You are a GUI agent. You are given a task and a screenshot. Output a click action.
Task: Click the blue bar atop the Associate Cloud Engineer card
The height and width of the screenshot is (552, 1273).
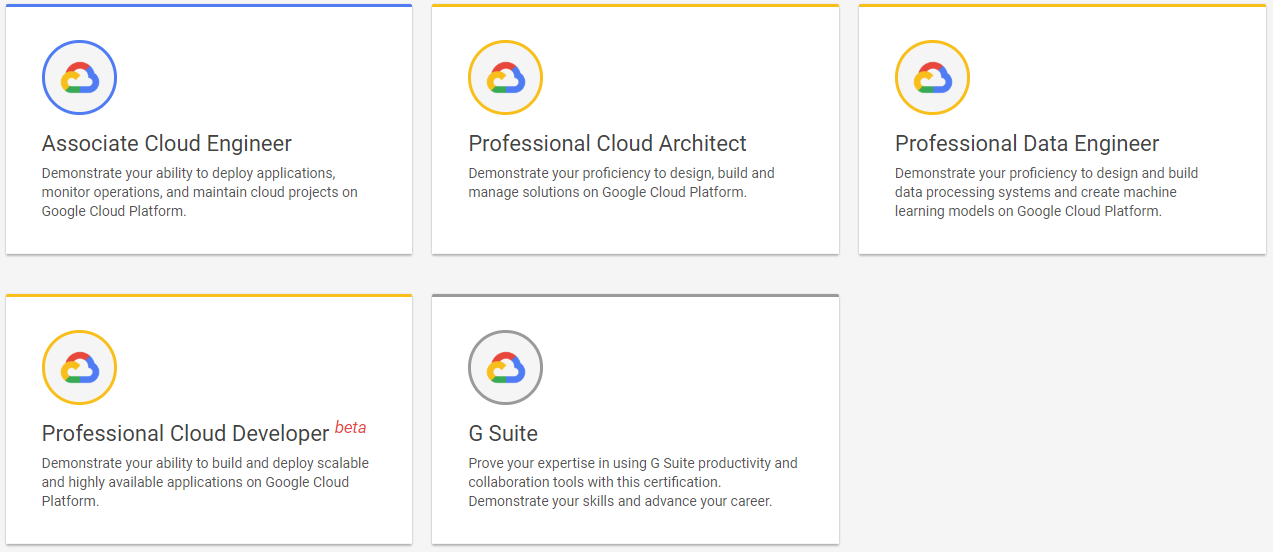pyautogui.click(x=209, y=5)
